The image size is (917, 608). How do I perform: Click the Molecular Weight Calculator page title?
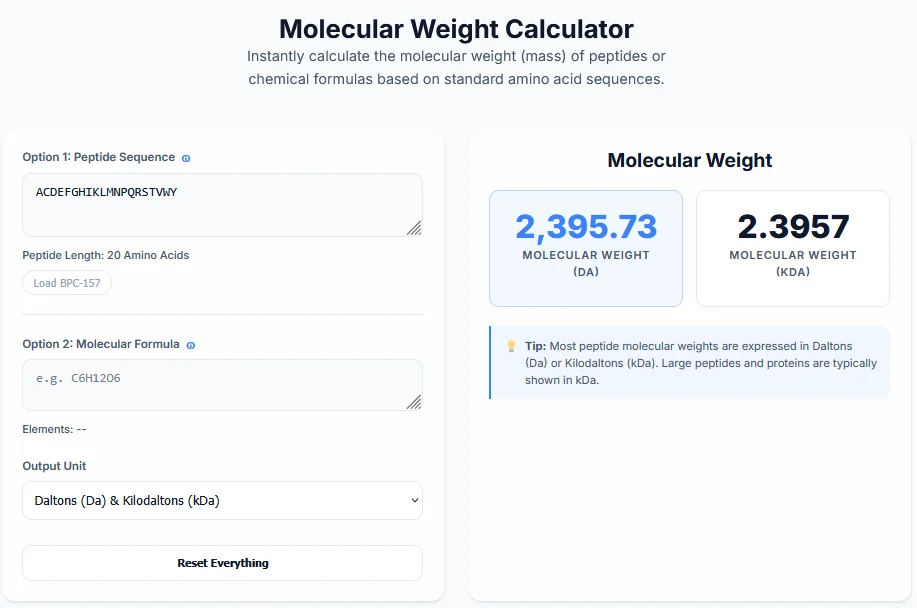pos(457,29)
